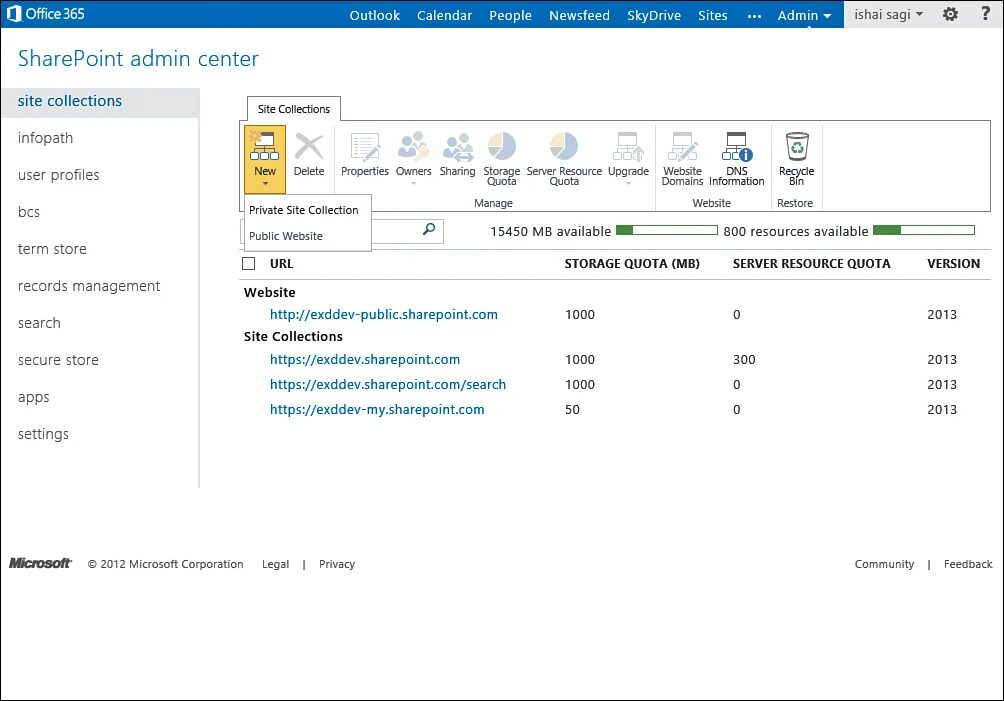Open Properties in the ribbon
The height and width of the screenshot is (701, 1004).
365,154
